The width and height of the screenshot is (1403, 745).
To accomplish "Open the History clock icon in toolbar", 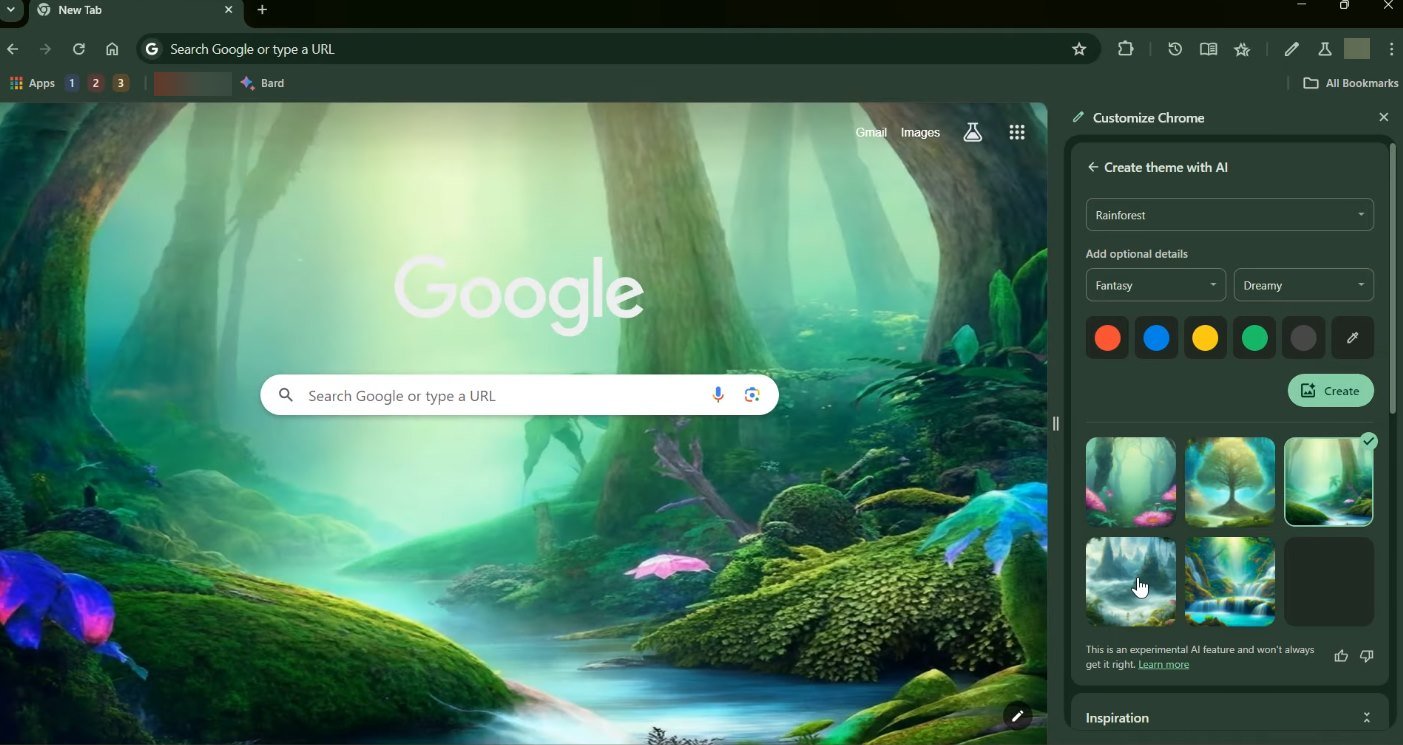I will (1175, 49).
